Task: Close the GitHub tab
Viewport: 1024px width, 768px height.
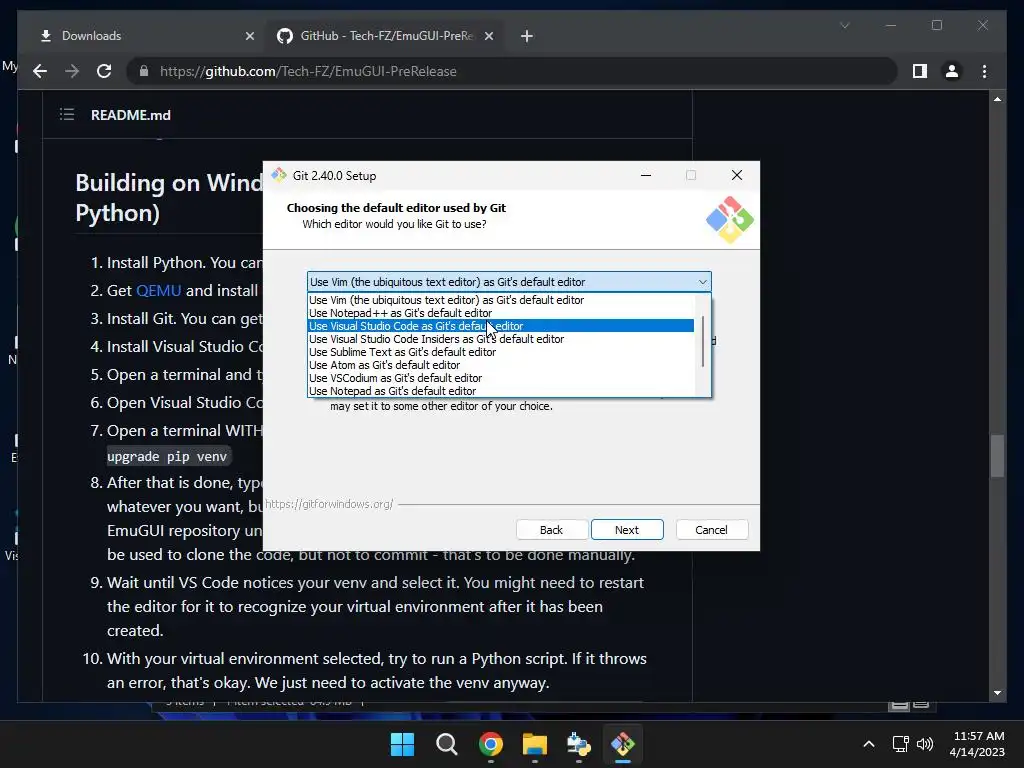Action: click(489, 36)
